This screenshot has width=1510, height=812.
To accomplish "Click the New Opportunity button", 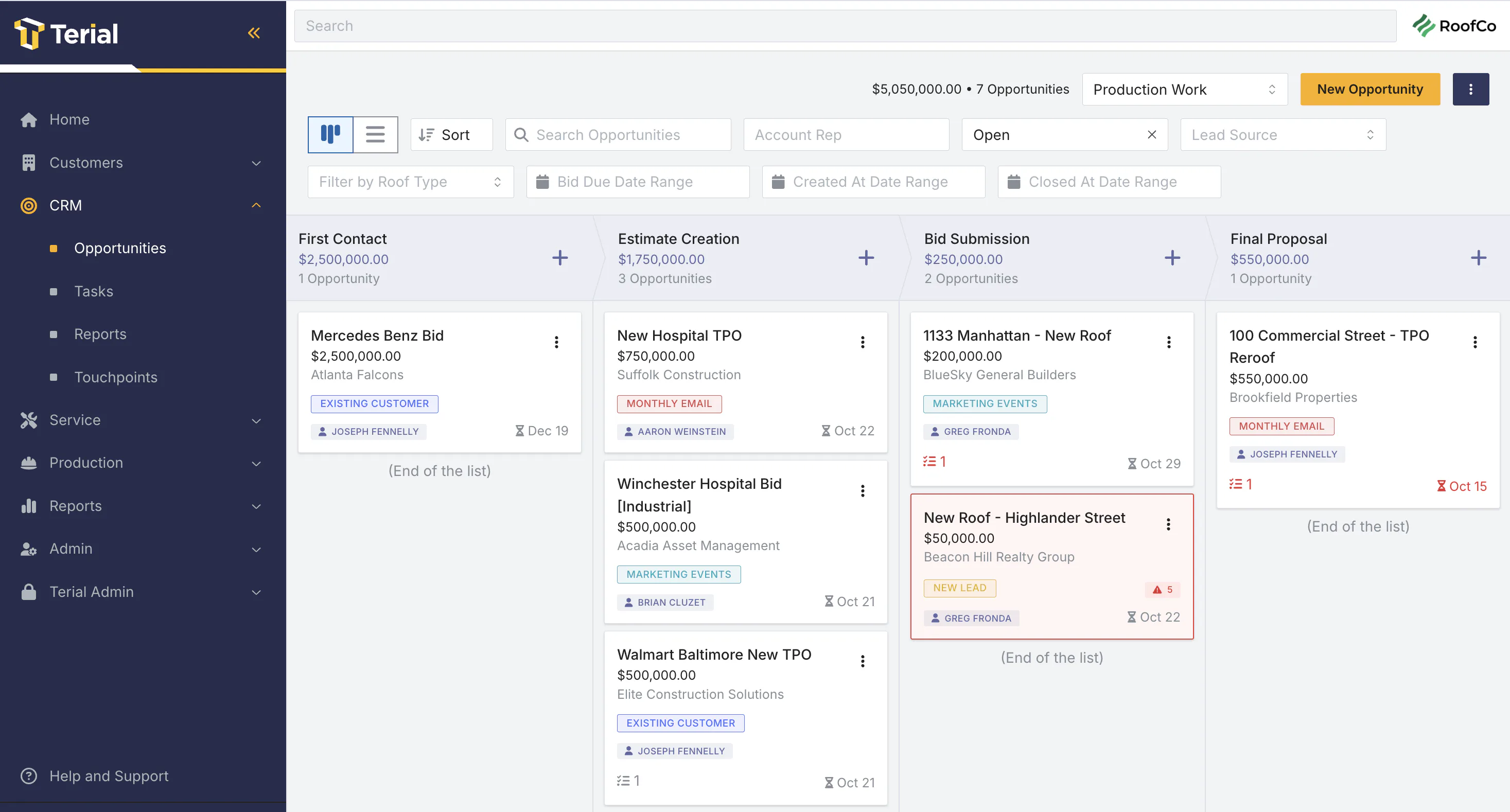I will 1369,89.
